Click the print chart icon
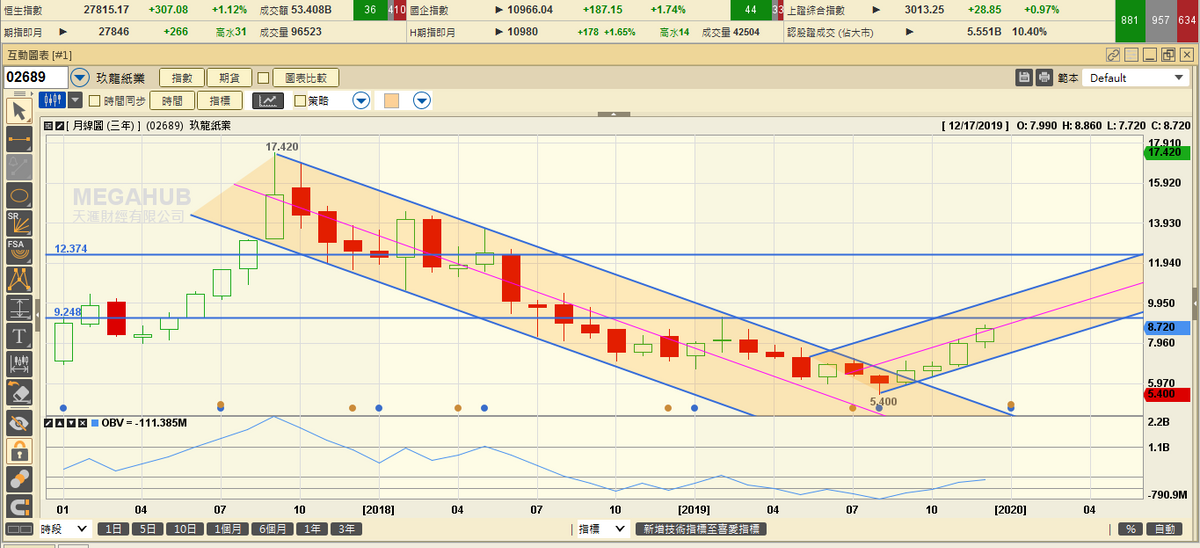1200x548 pixels. [1044, 77]
